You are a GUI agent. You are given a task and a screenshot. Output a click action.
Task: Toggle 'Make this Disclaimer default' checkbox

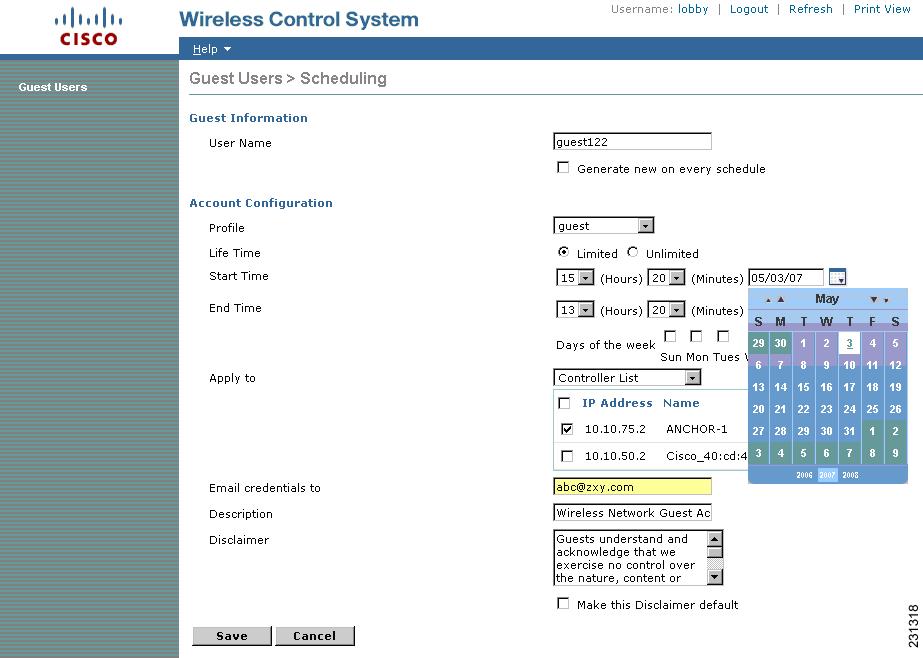point(563,604)
